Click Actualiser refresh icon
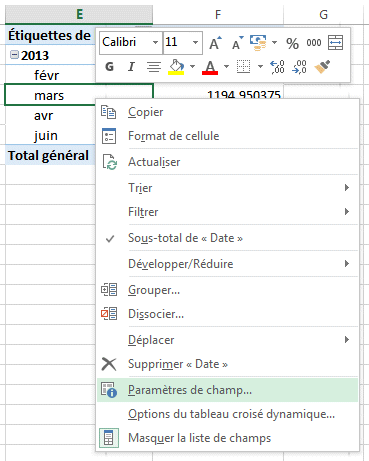 [109, 162]
